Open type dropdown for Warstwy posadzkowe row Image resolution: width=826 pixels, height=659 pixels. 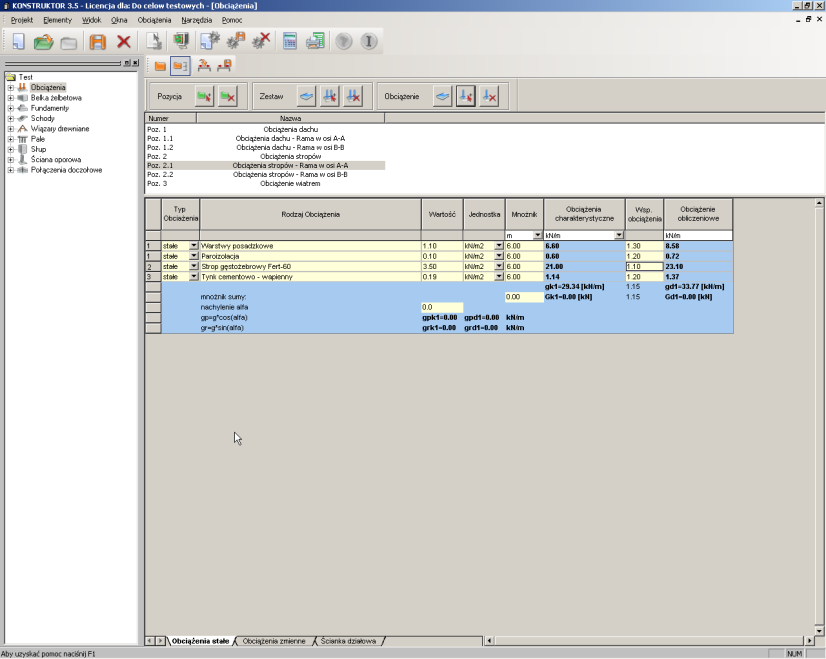[x=193, y=246]
